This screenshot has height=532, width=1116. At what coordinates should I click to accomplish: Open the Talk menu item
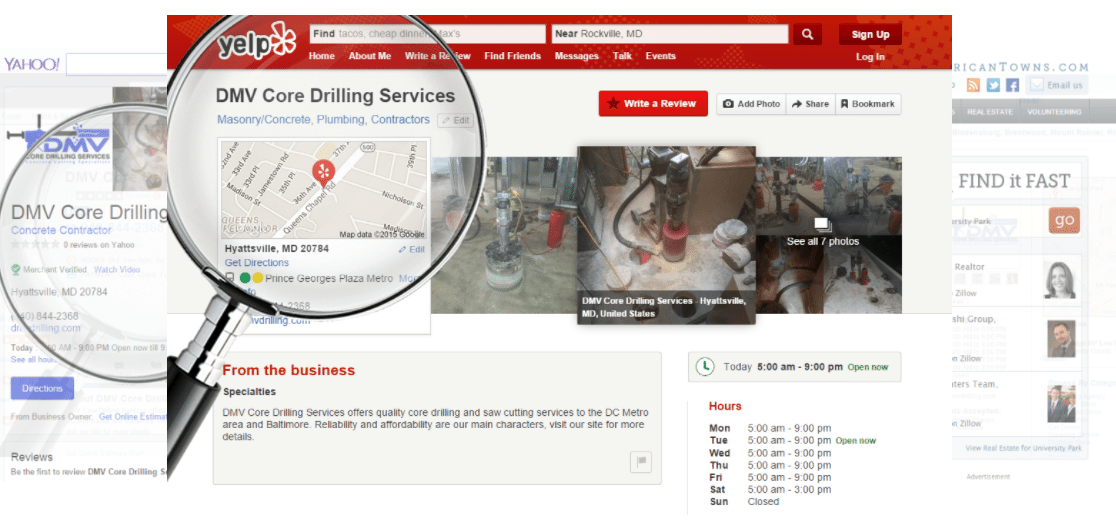click(622, 56)
